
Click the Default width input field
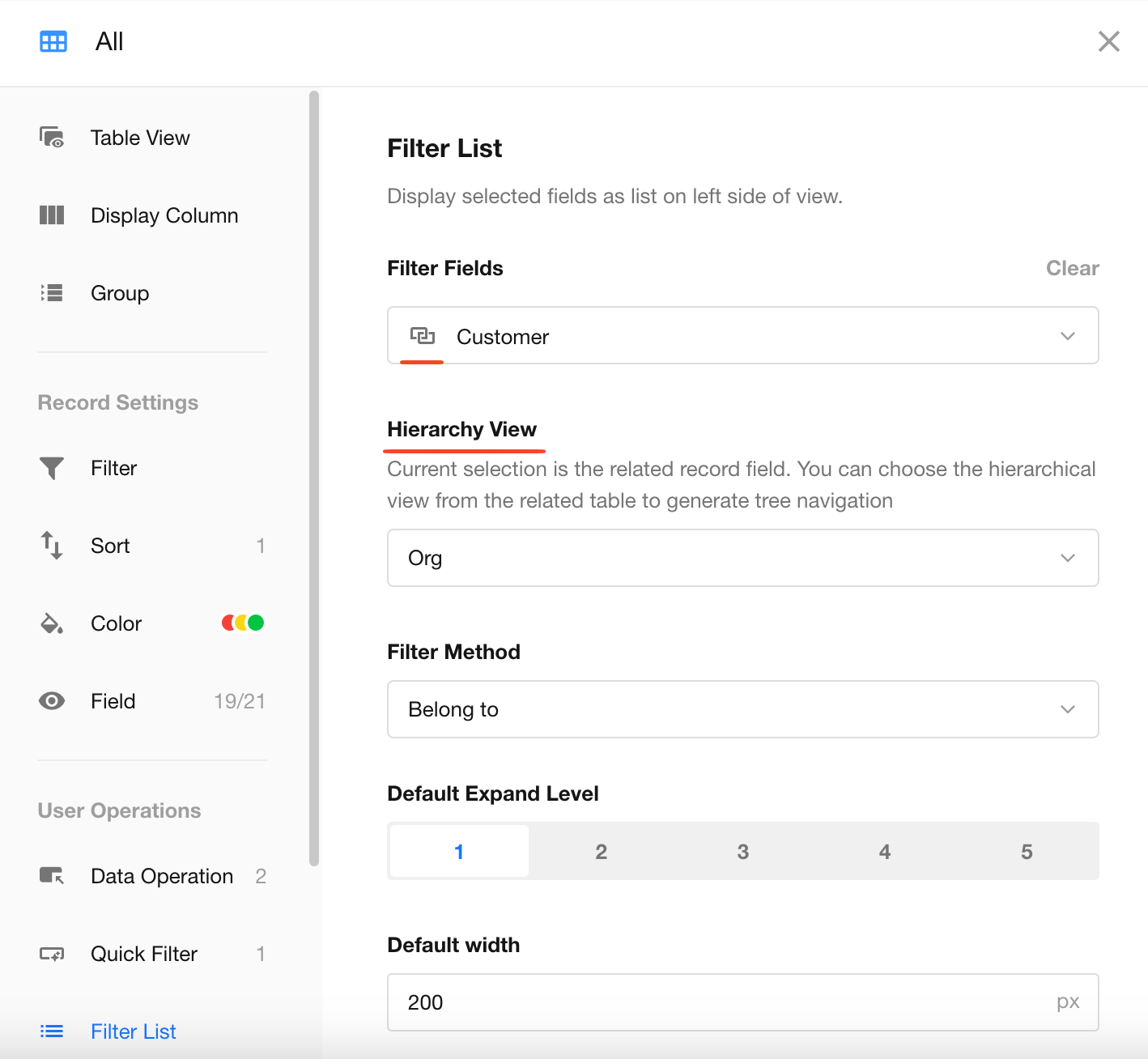(x=721, y=1002)
